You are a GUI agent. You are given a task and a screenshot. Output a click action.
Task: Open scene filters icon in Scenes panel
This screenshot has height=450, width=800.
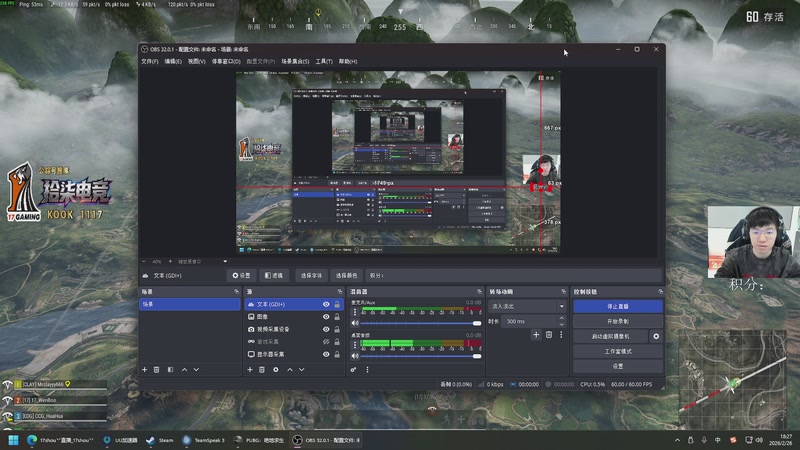click(170, 369)
